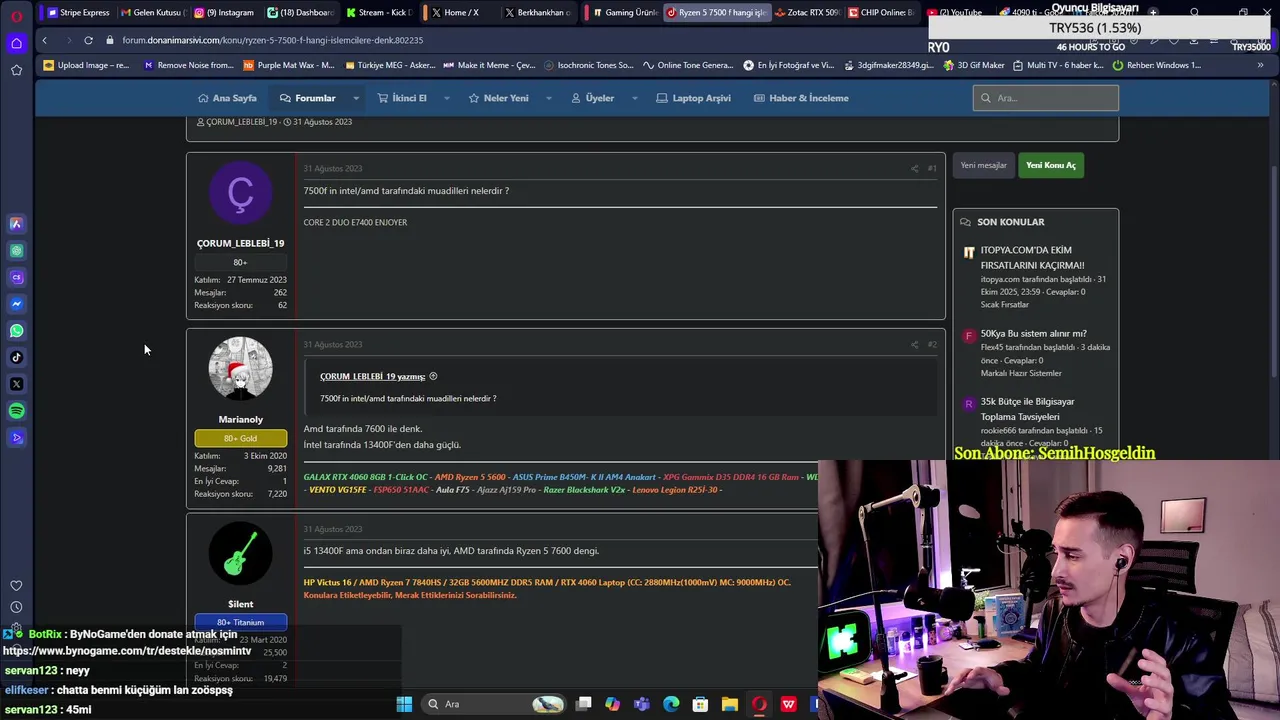Viewport: 1280px width, 720px height.
Task: Open X (Twitter) in Opera sidebar
Action: [x=16, y=384]
